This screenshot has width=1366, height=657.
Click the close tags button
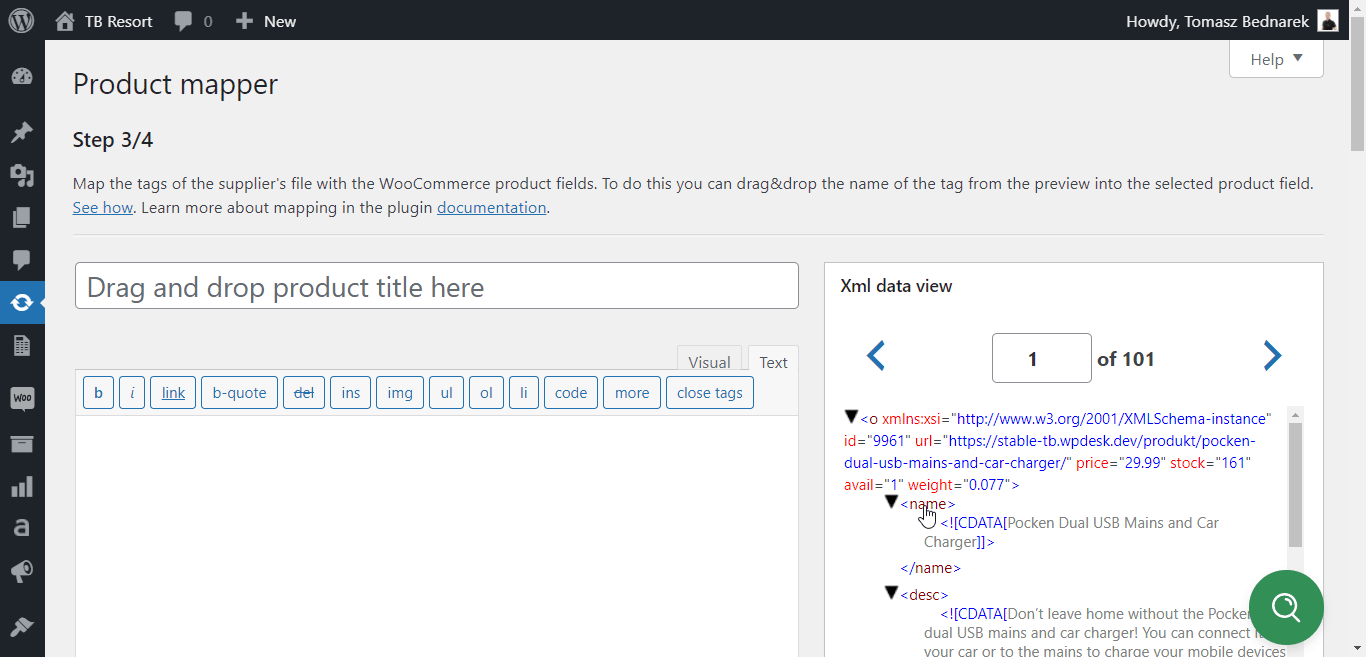click(x=710, y=393)
